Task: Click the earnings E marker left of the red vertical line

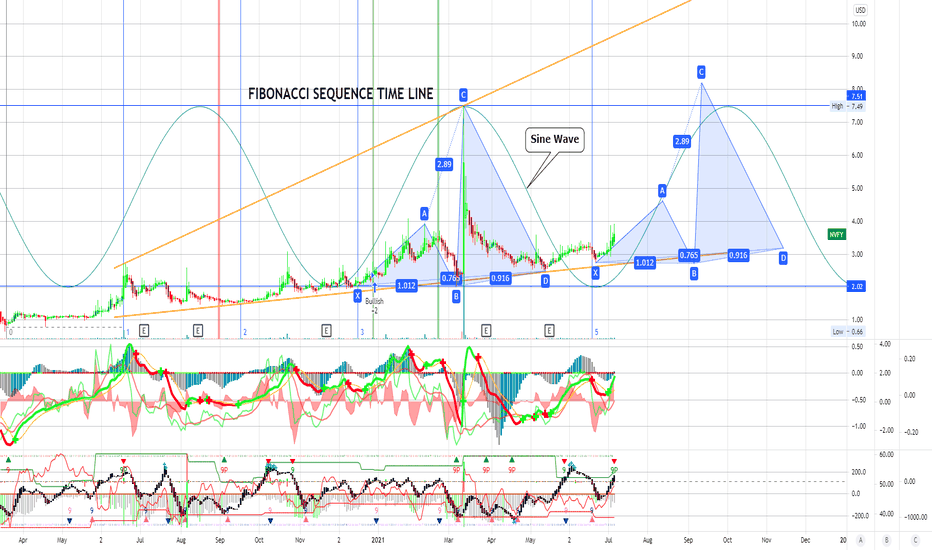Action: click(x=198, y=331)
